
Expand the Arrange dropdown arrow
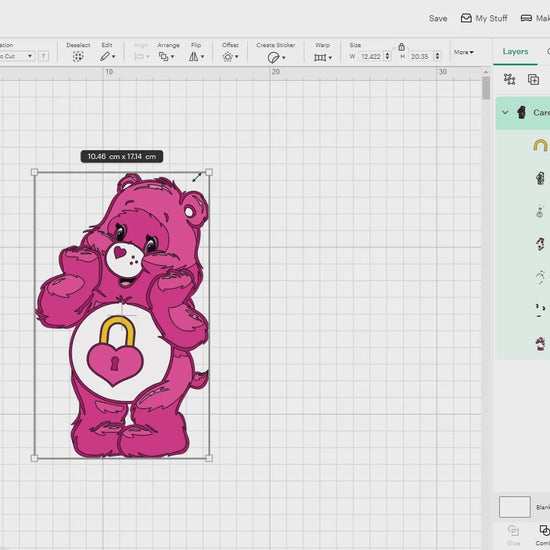pos(172,56)
